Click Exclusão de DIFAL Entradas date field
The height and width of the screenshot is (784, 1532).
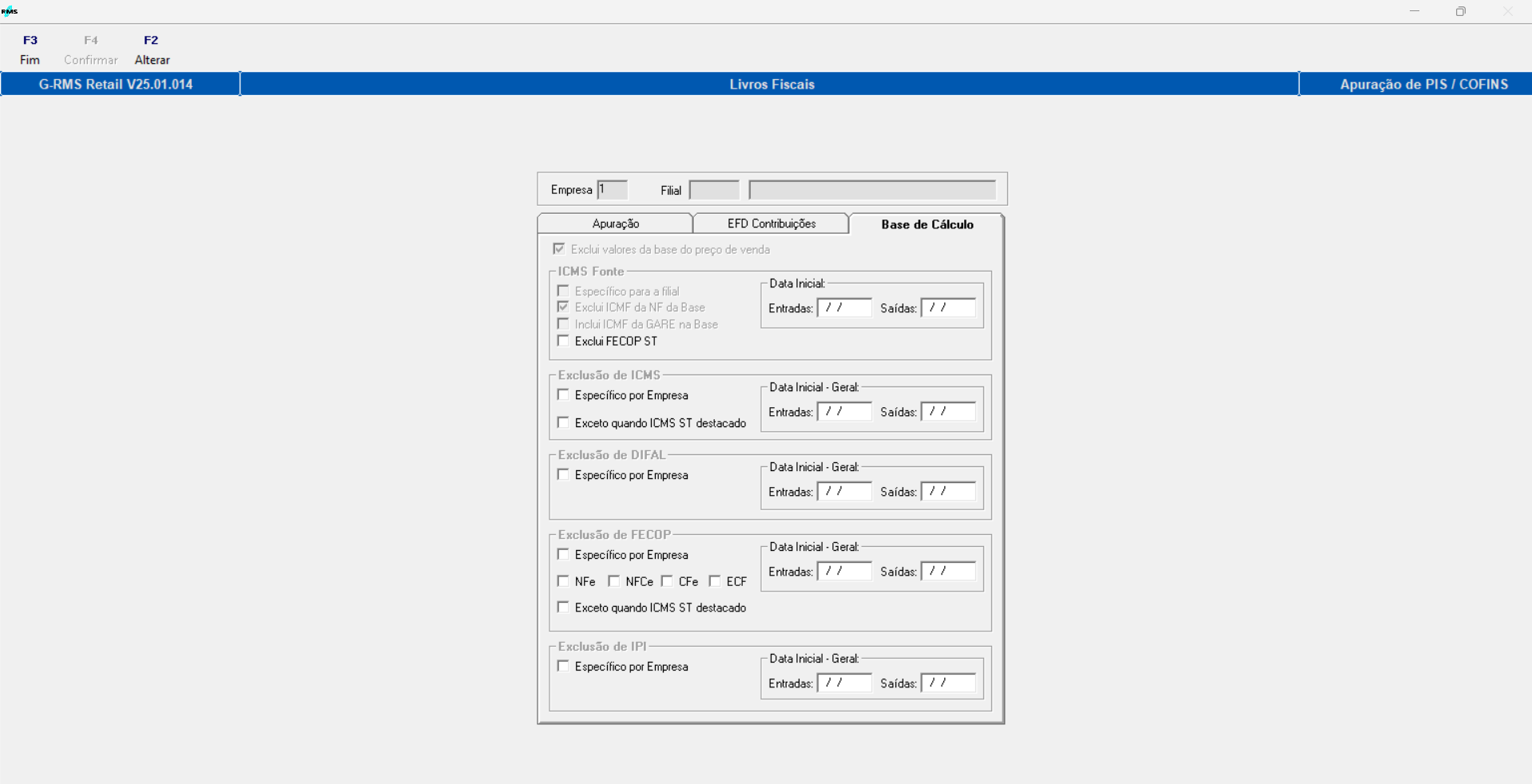(844, 492)
